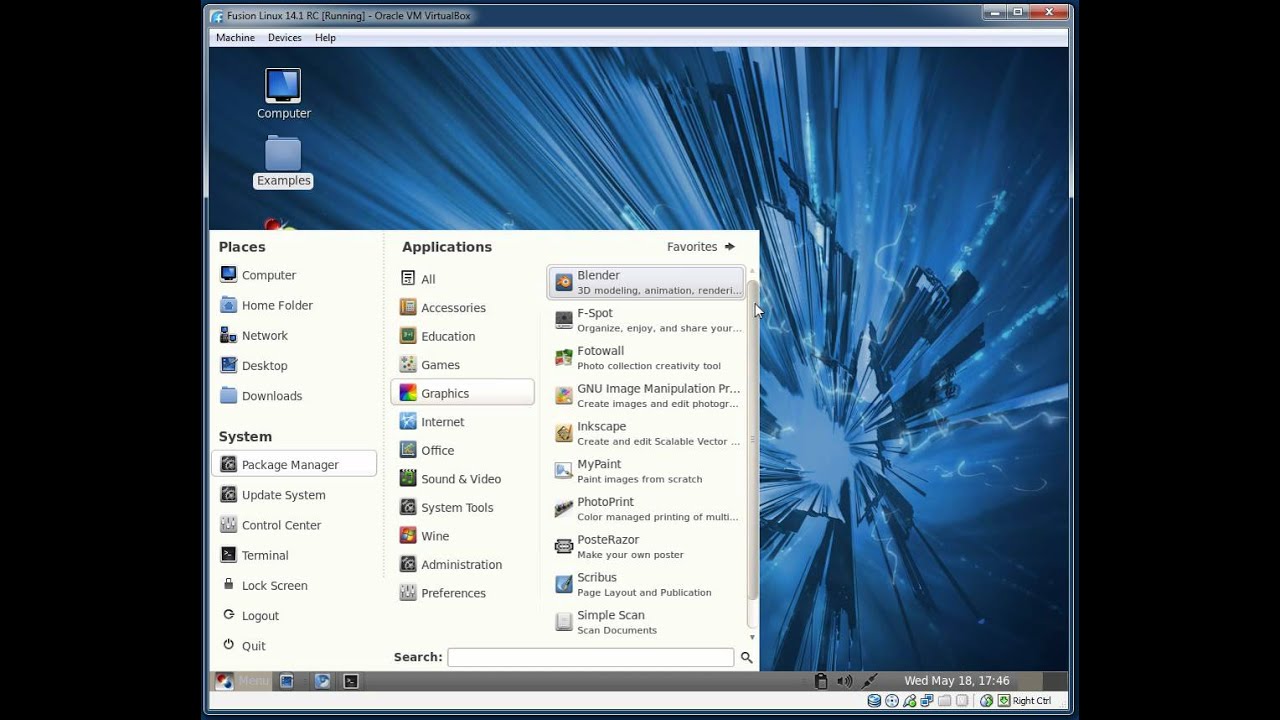Select the Graphics category
The image size is (1280, 720).
[x=462, y=393]
